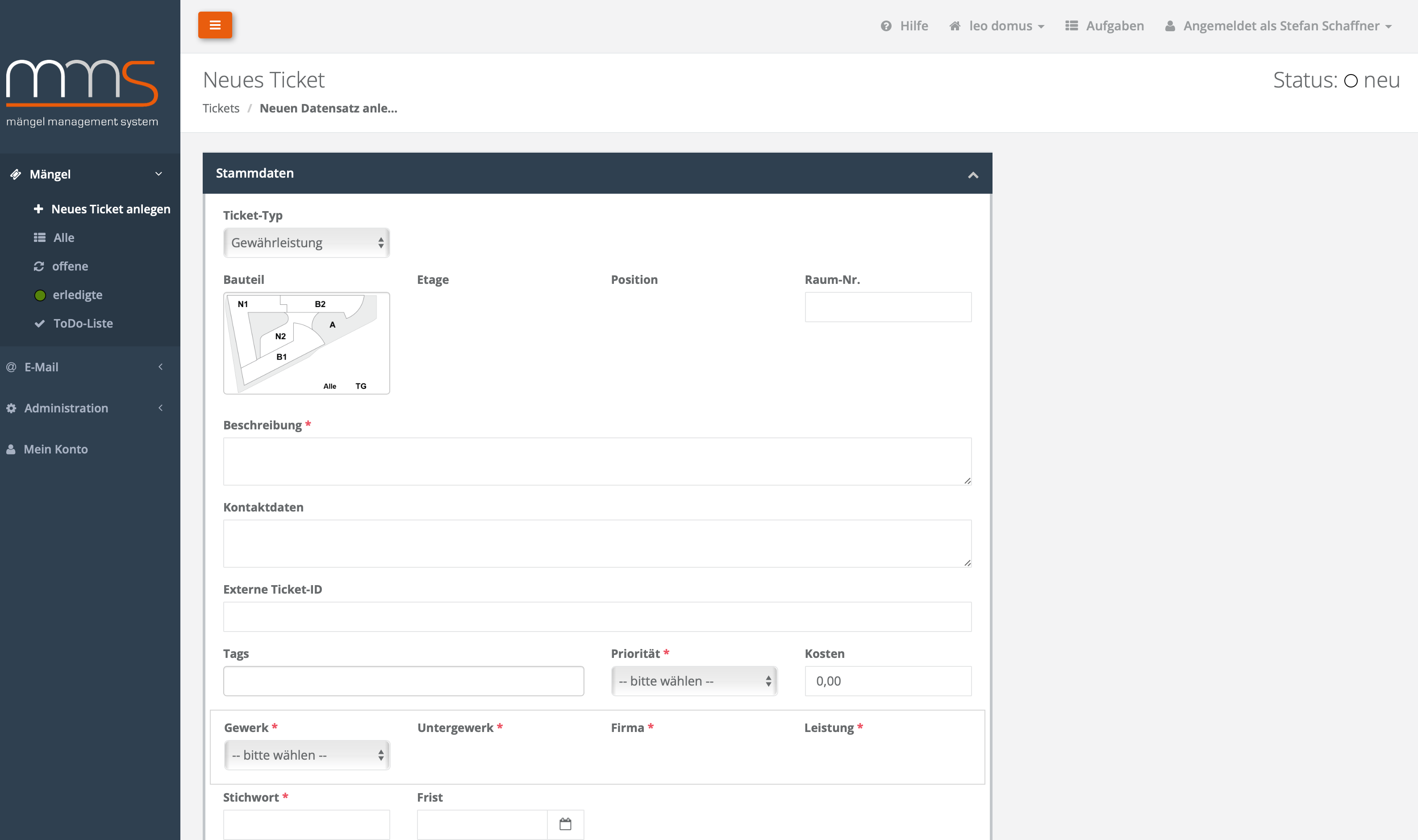
Task: Click the Frist date input field
Action: pyautogui.click(x=482, y=824)
